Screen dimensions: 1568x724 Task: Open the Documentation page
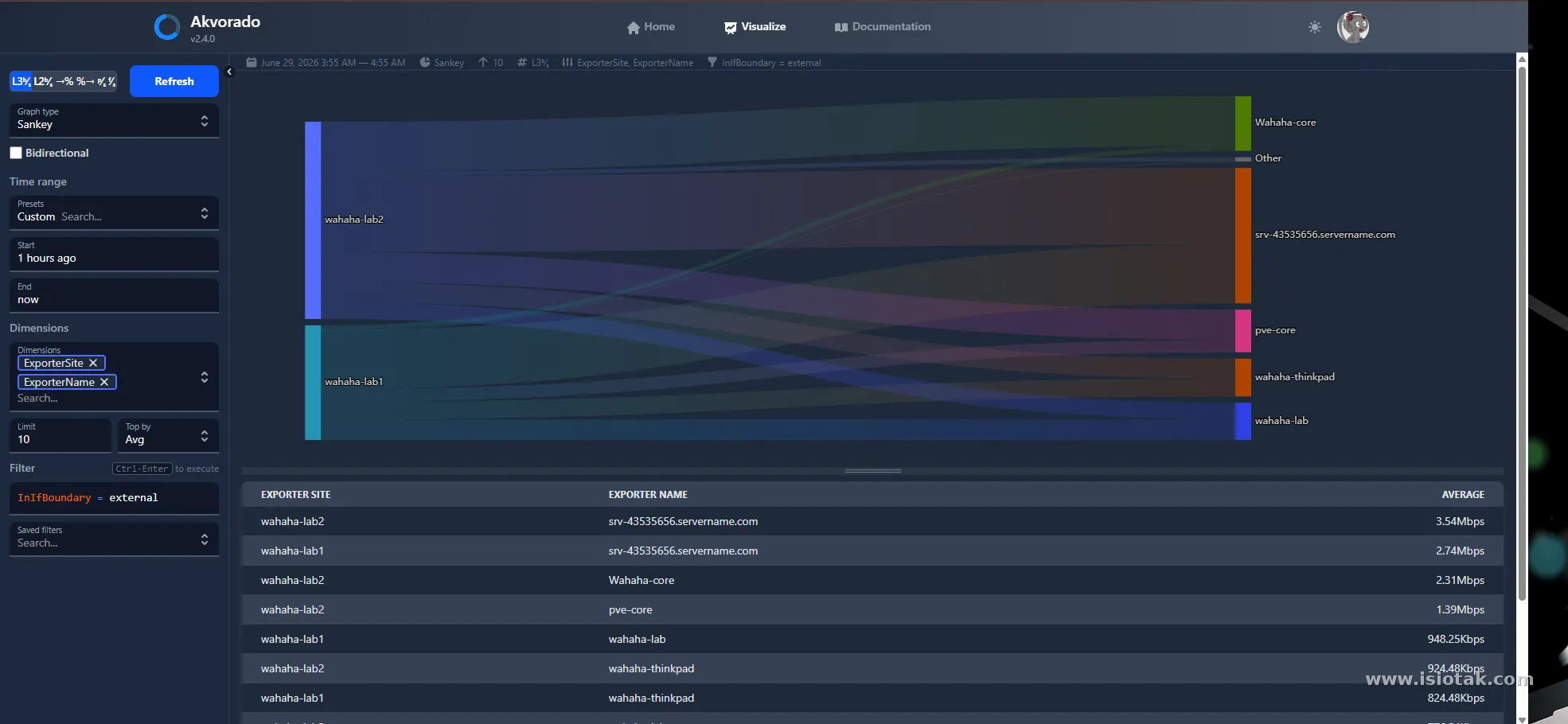click(x=883, y=27)
